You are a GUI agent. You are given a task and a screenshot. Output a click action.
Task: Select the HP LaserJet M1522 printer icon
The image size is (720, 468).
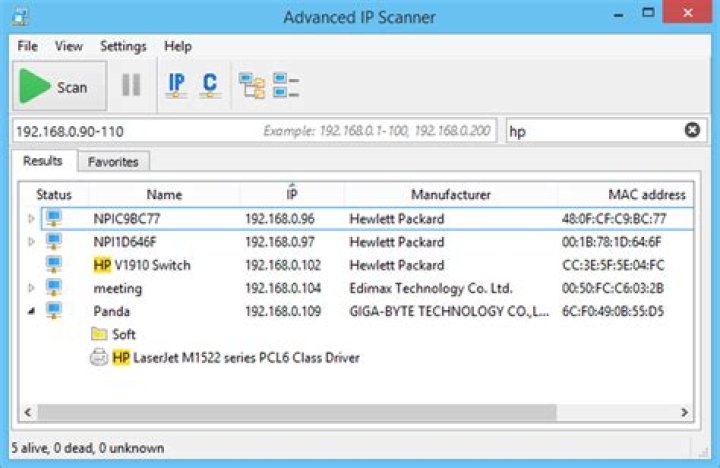coord(99,358)
